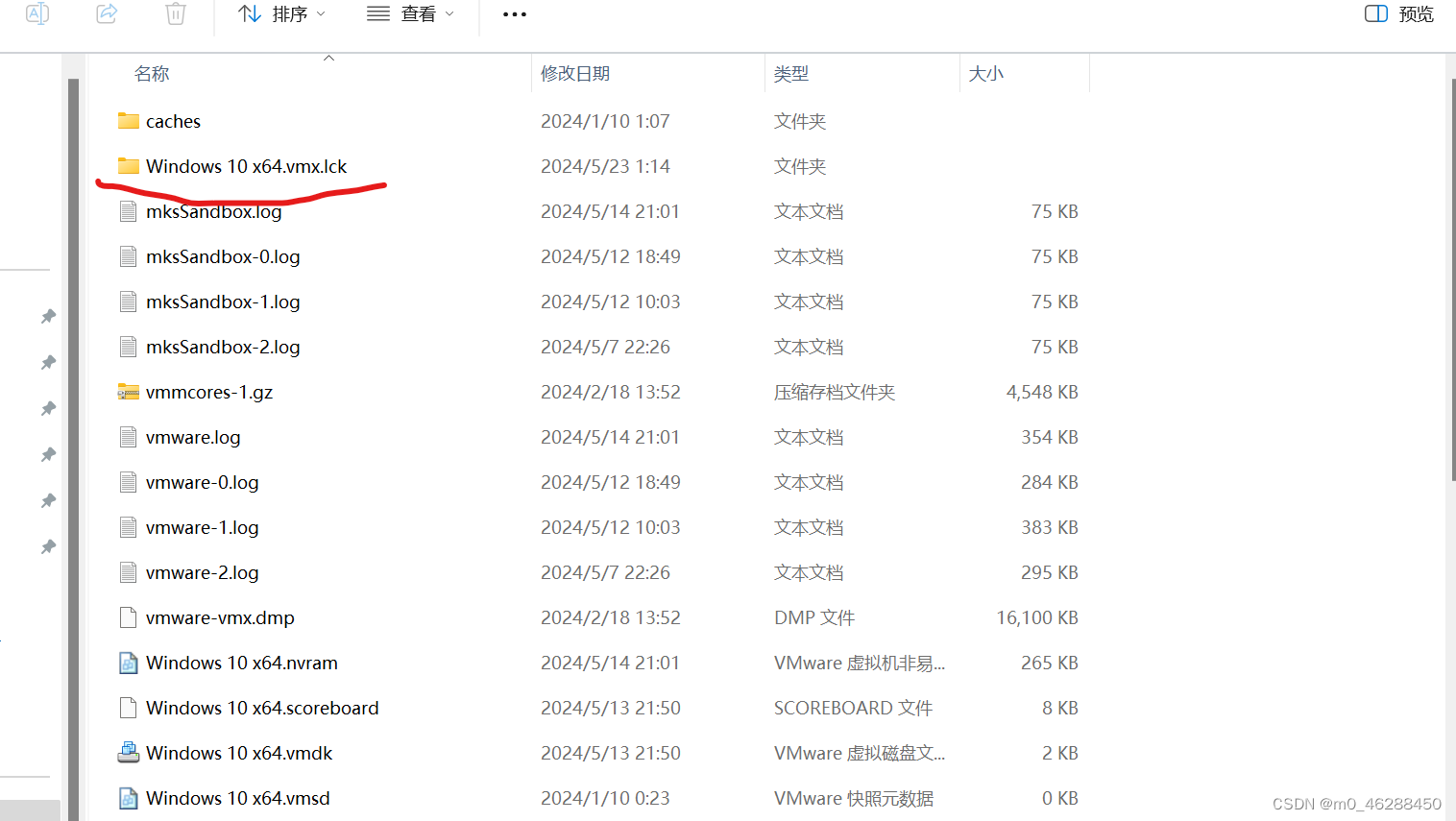
Task: Click the vmware-1.log file name
Action: point(203,527)
